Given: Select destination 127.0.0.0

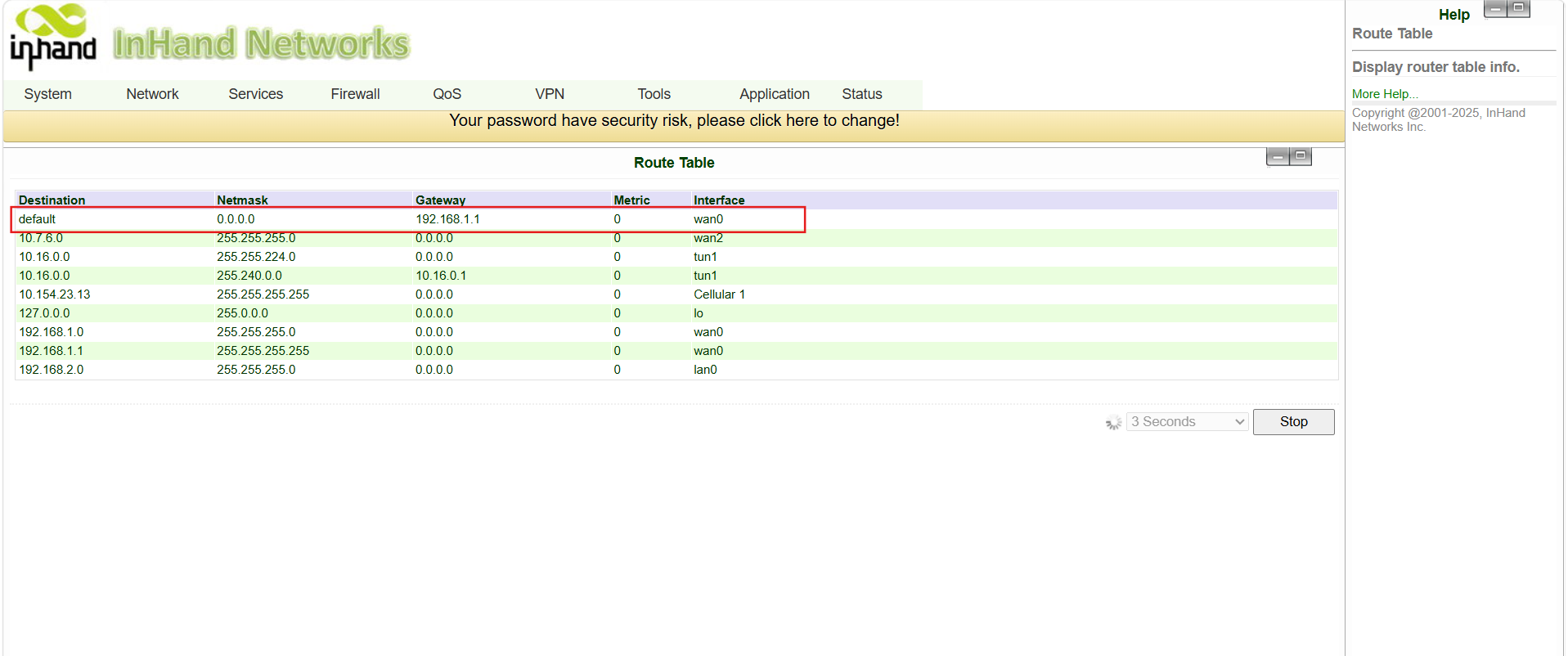Looking at the screenshot, I should [44, 313].
